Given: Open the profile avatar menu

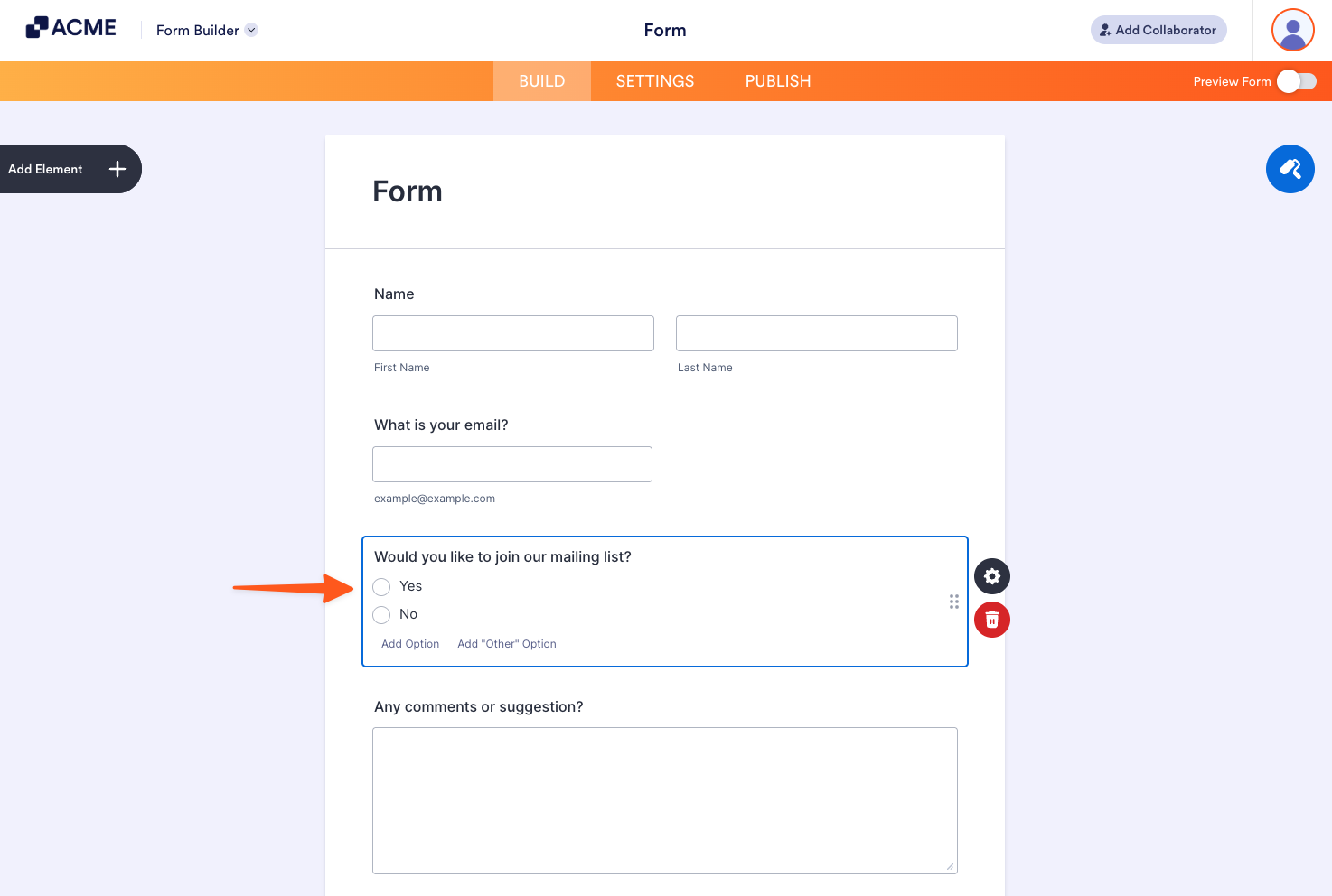Looking at the screenshot, I should 1292,30.
